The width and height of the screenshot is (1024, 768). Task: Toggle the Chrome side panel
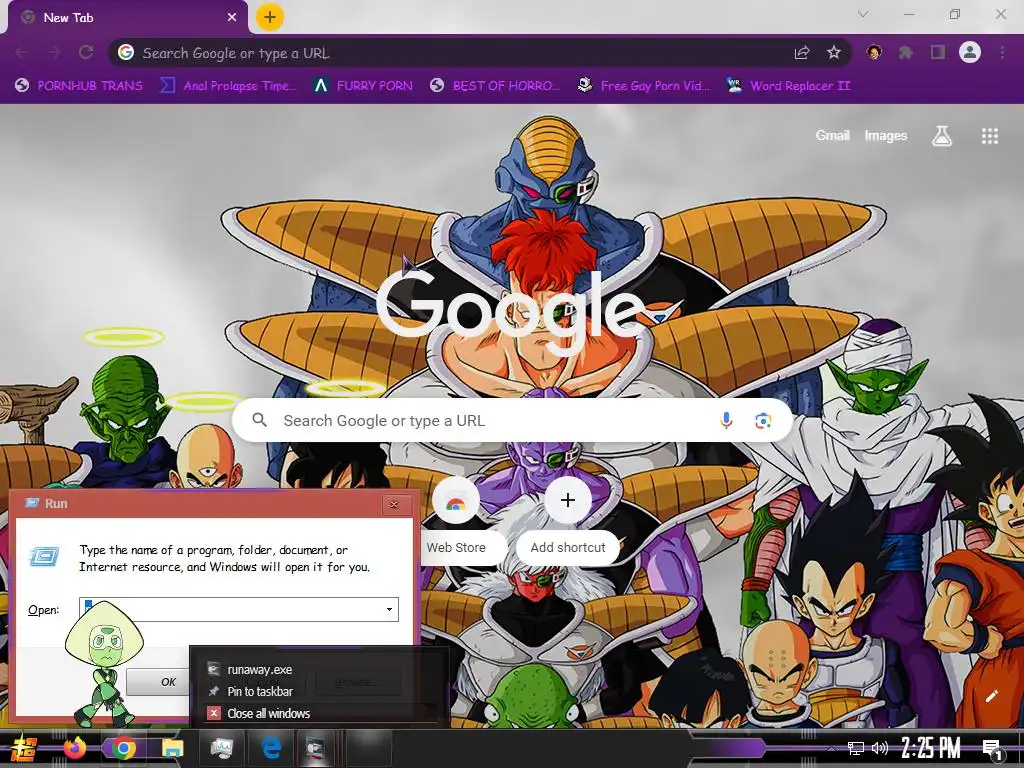(x=938, y=52)
